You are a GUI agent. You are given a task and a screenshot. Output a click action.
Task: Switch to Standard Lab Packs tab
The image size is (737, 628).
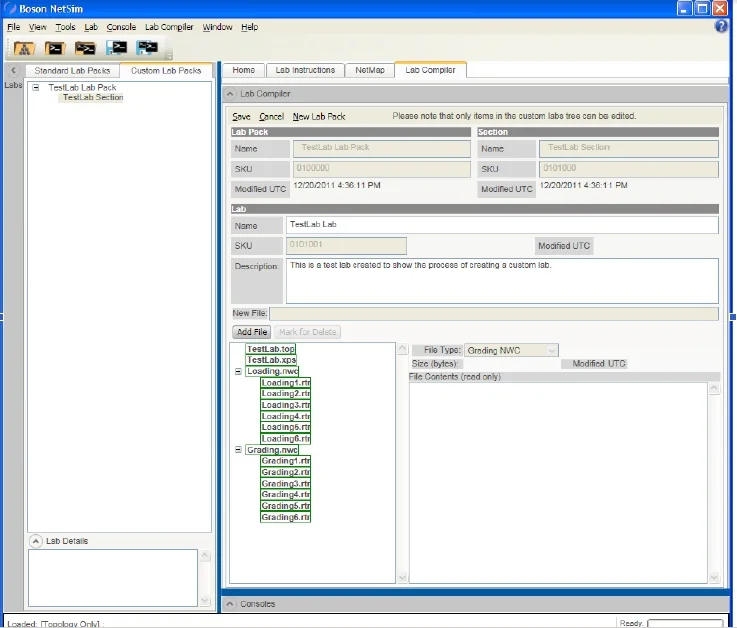72,71
